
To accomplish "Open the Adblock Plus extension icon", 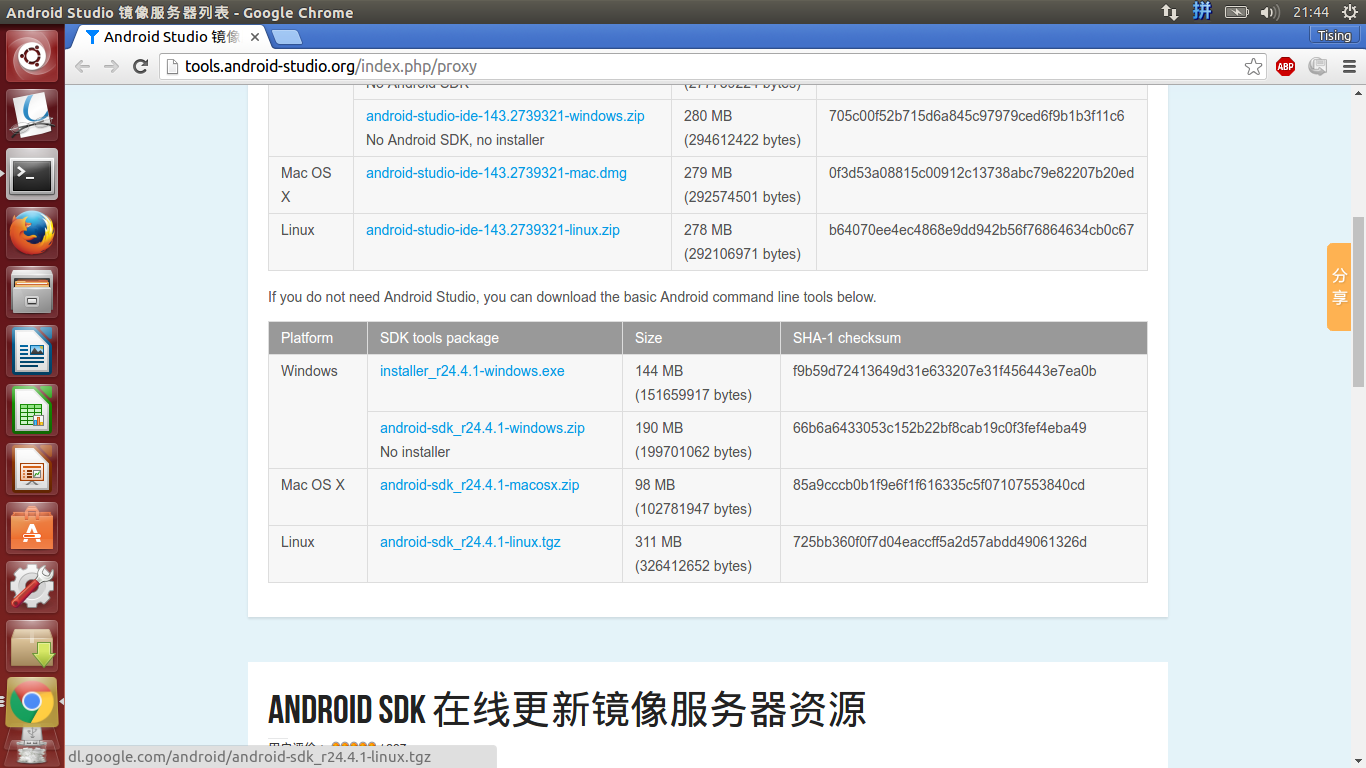I will pos(1285,67).
